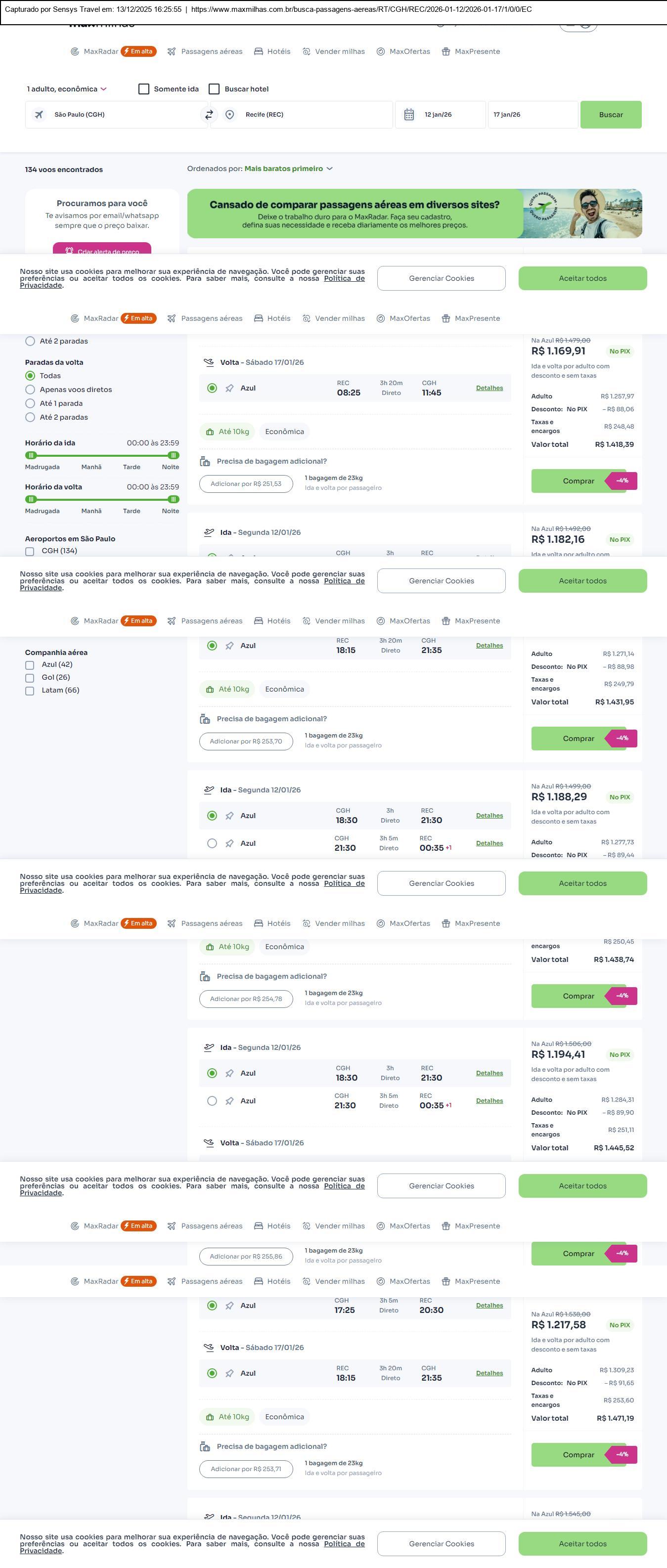Viewport: 667px width, 1568px height.
Task: Select Apenas voos diretos for return stops
Action: click(x=30, y=390)
